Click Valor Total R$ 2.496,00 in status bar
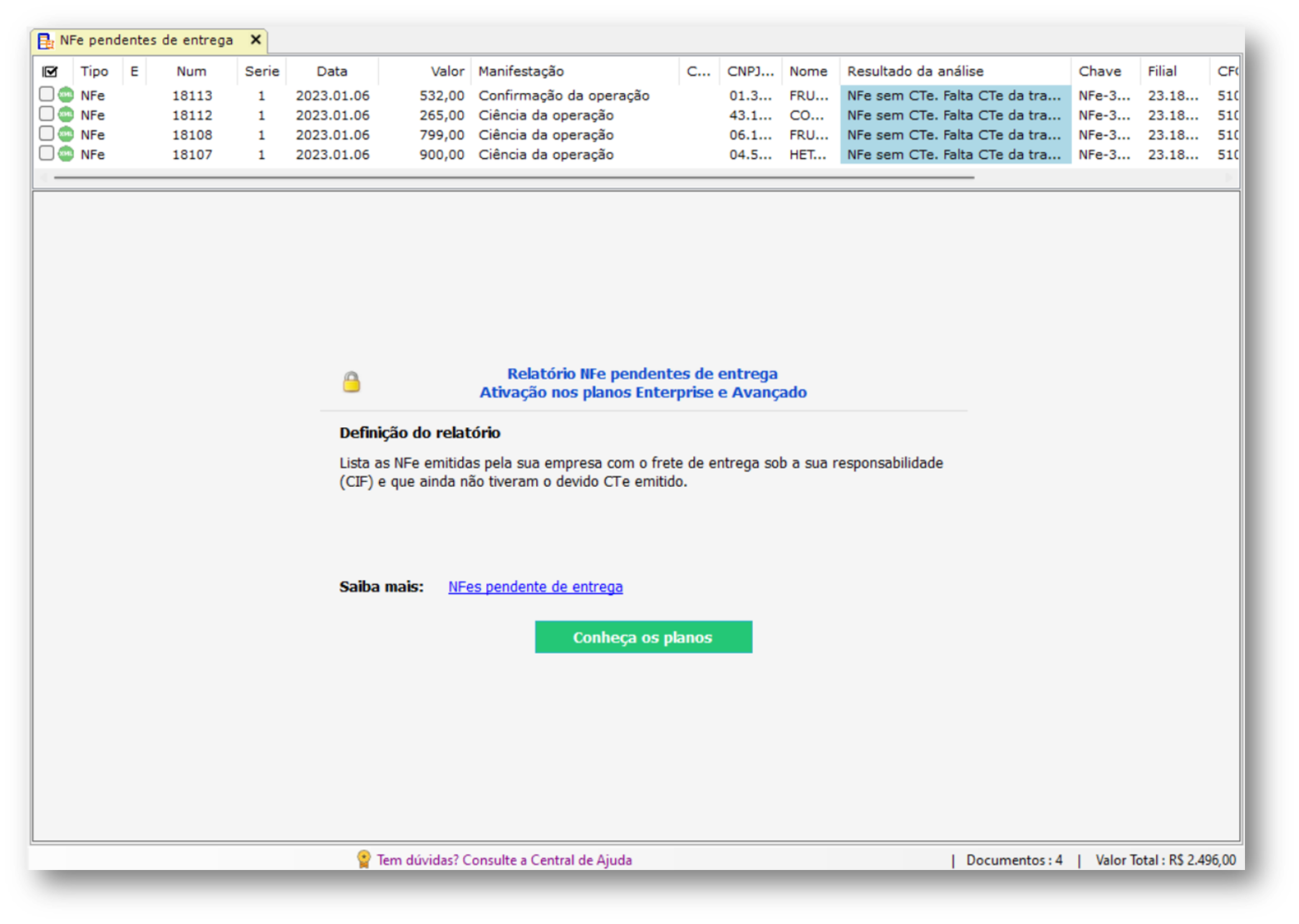This screenshot has height=924, width=1299. (1165, 860)
